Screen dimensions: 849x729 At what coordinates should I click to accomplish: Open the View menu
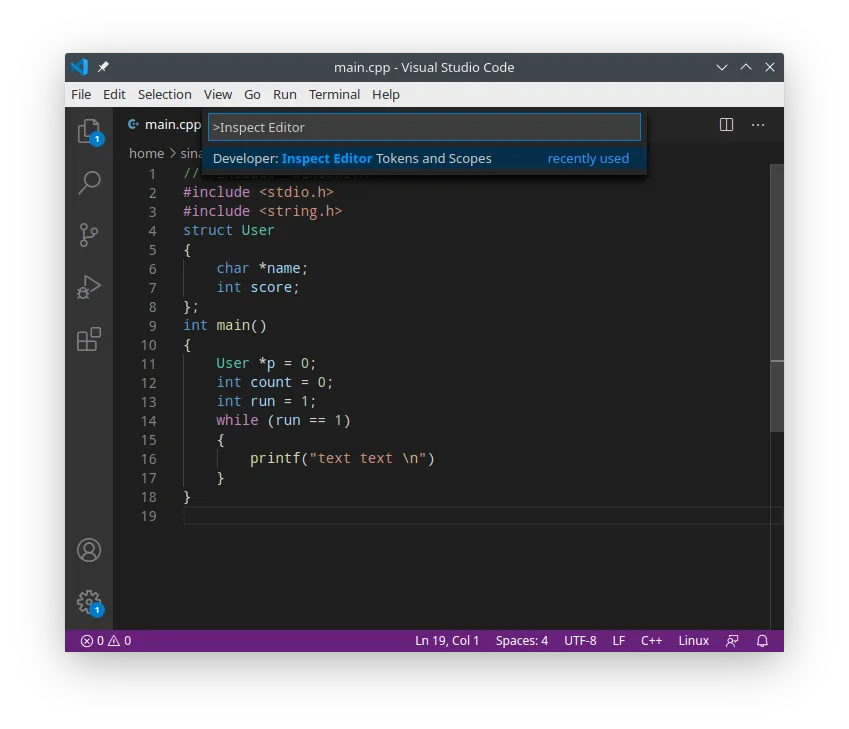tap(218, 95)
